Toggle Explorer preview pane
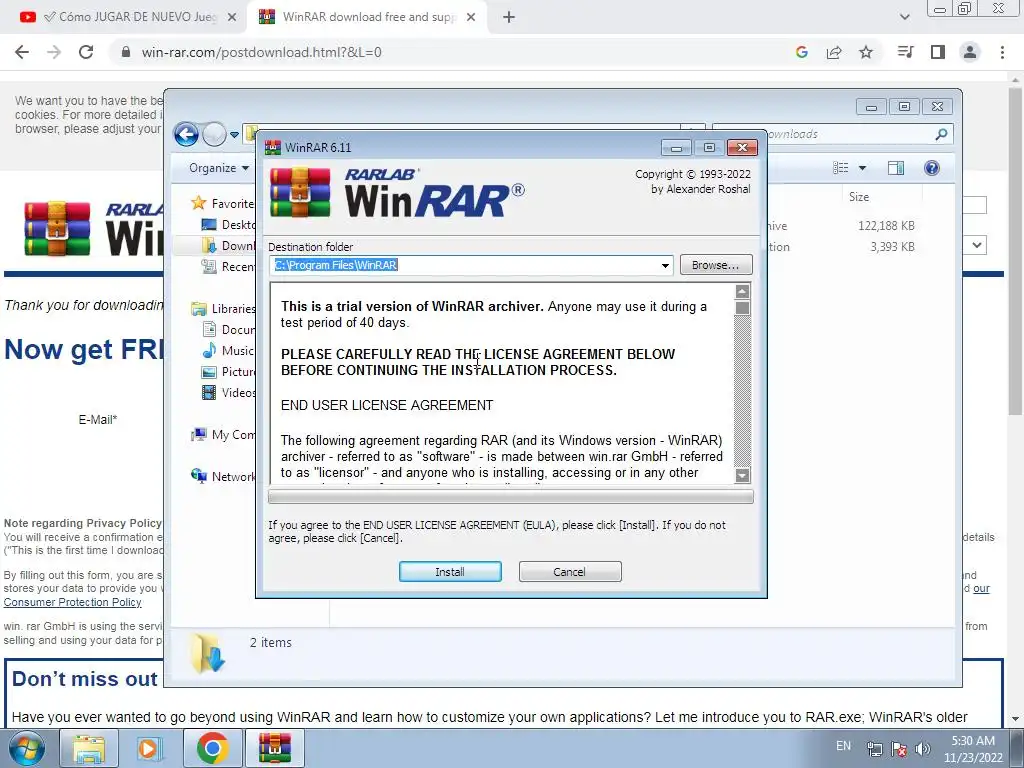1024x768 pixels. tap(896, 168)
